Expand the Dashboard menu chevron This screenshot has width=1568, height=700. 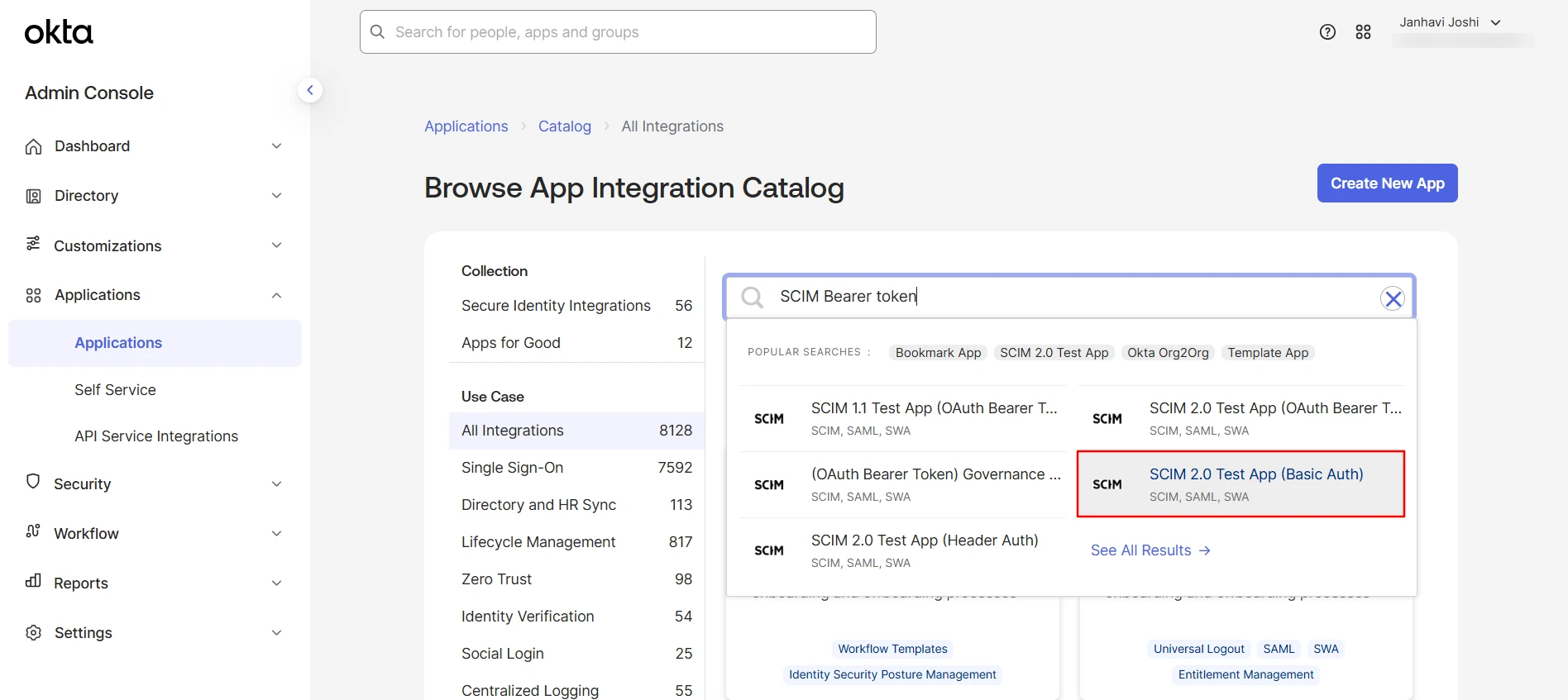[x=277, y=146]
